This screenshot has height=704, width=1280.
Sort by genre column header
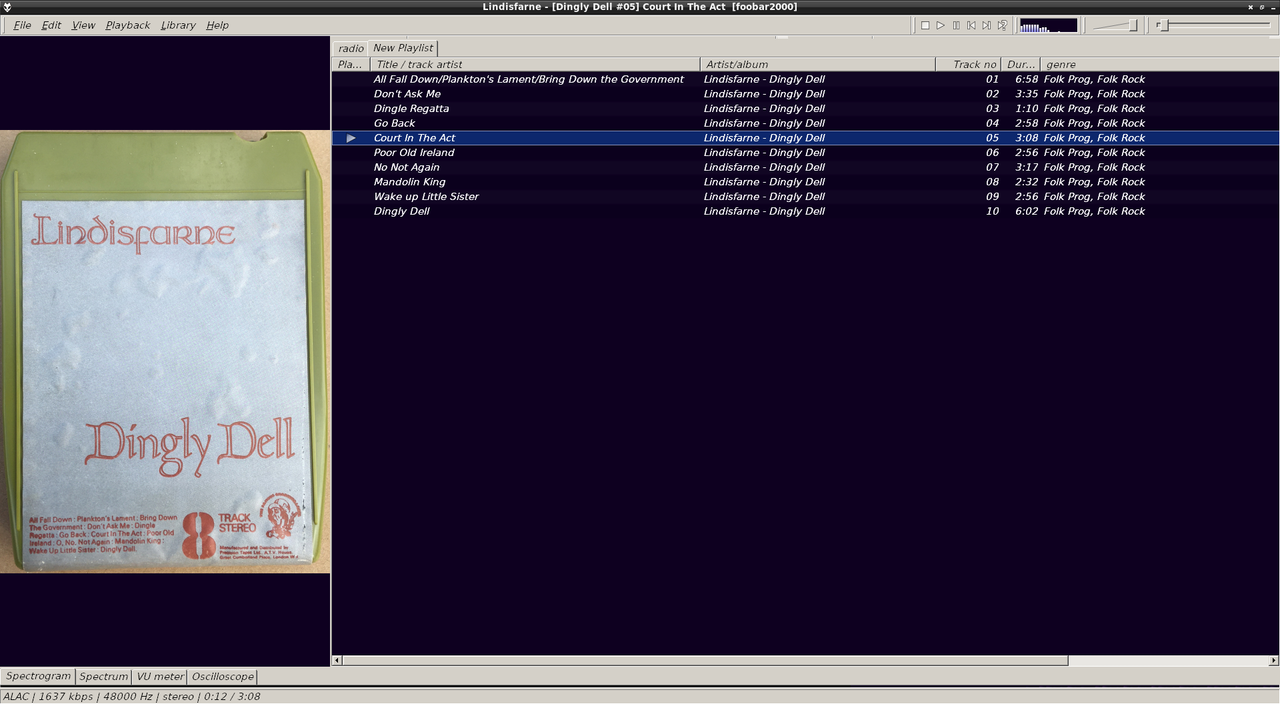coord(1160,64)
